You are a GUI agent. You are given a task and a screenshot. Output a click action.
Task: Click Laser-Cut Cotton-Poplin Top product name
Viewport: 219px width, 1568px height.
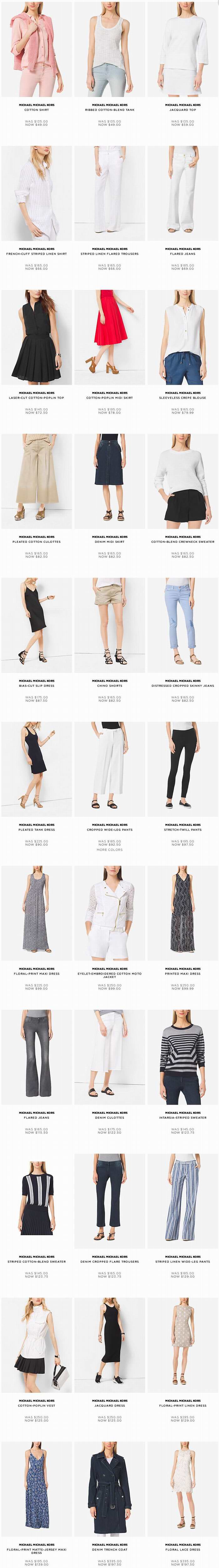click(37, 398)
